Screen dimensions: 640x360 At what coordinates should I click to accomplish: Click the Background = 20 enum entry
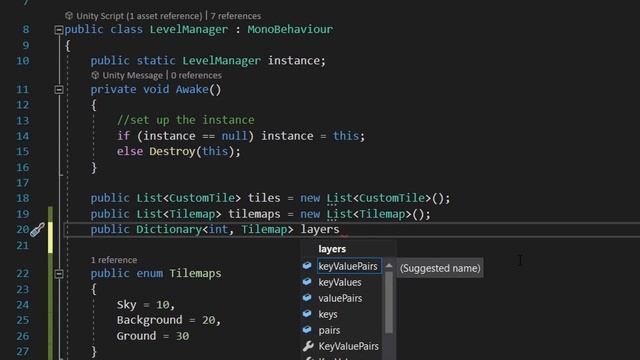(169, 320)
